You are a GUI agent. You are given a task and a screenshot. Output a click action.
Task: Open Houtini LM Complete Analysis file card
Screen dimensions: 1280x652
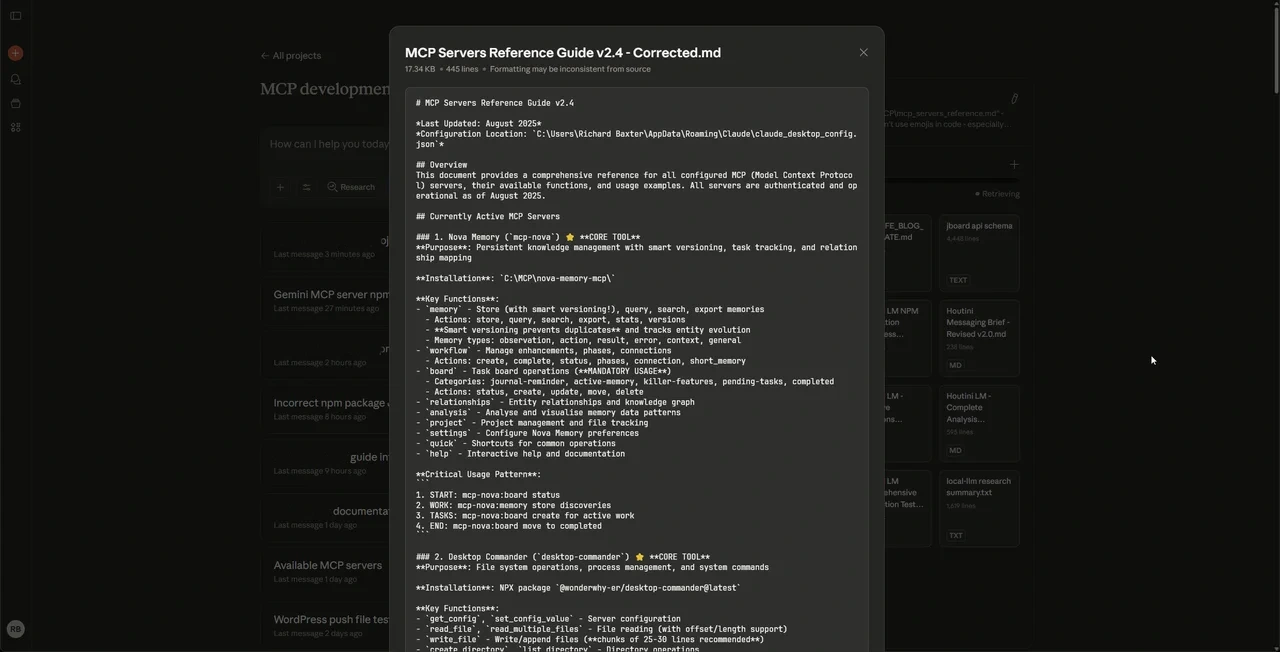(979, 423)
